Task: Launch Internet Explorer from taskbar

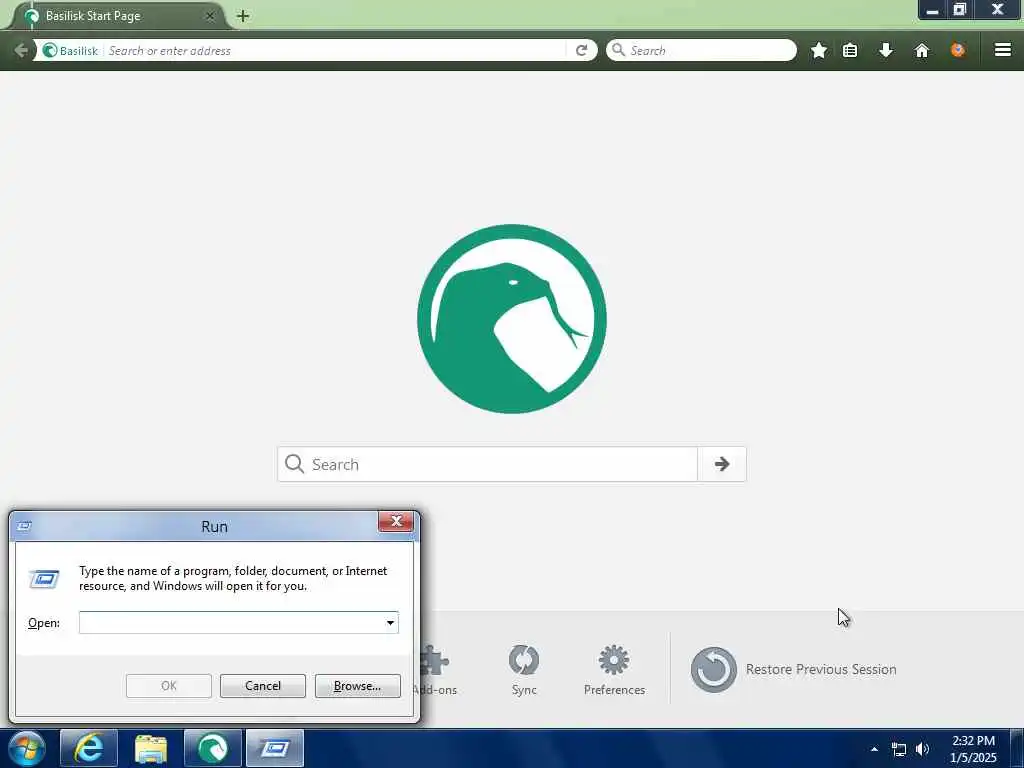Action: click(89, 748)
